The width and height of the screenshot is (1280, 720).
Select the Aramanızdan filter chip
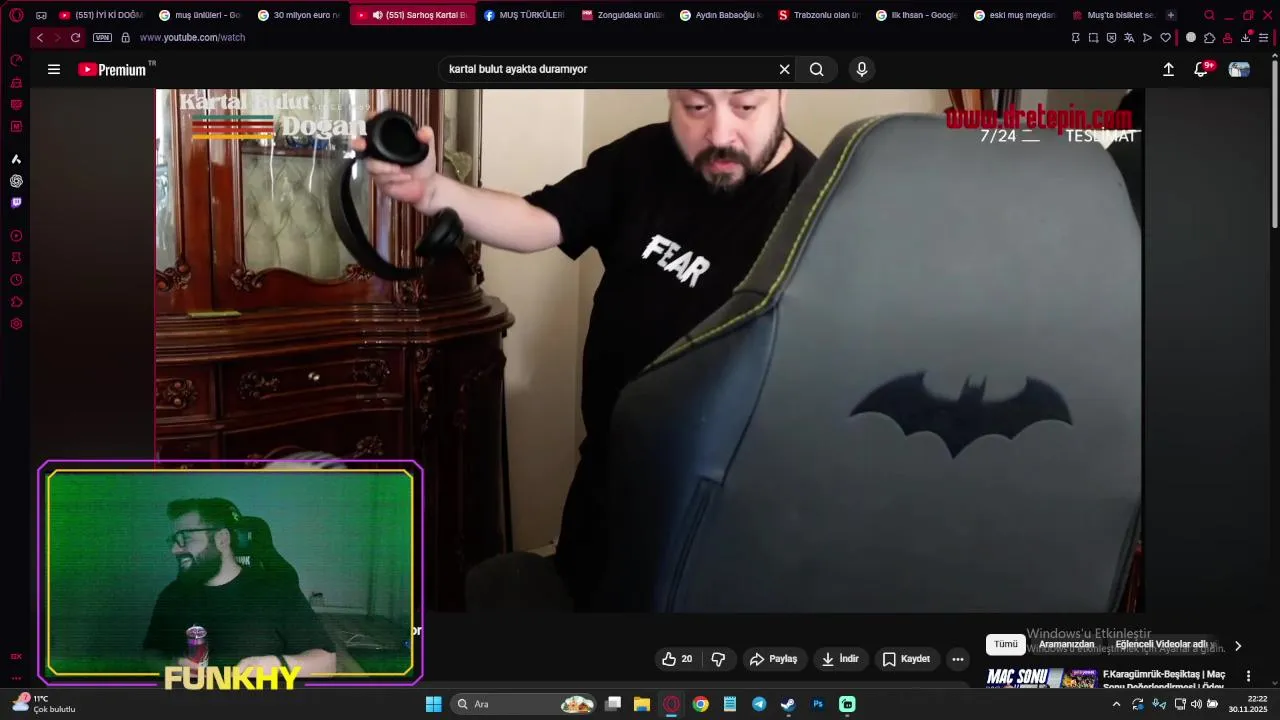click(1066, 645)
